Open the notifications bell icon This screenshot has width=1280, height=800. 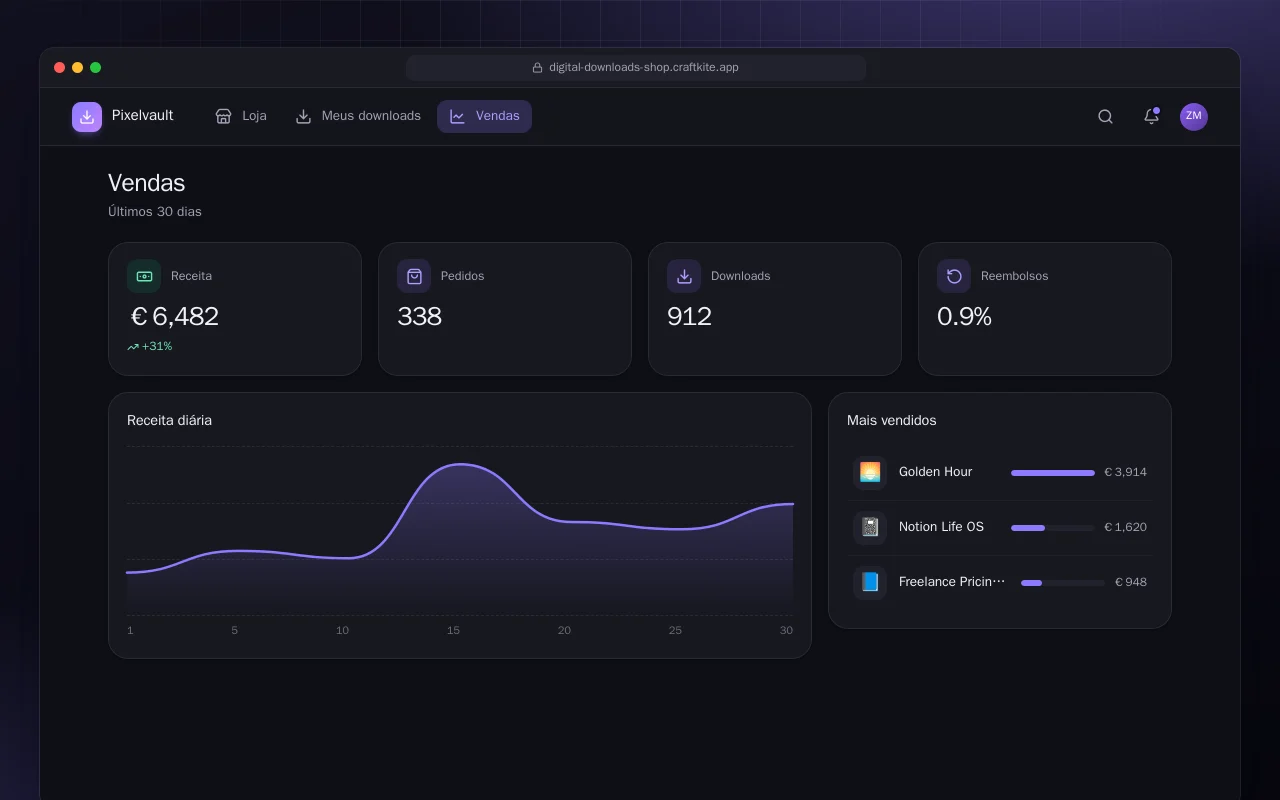tap(1151, 117)
